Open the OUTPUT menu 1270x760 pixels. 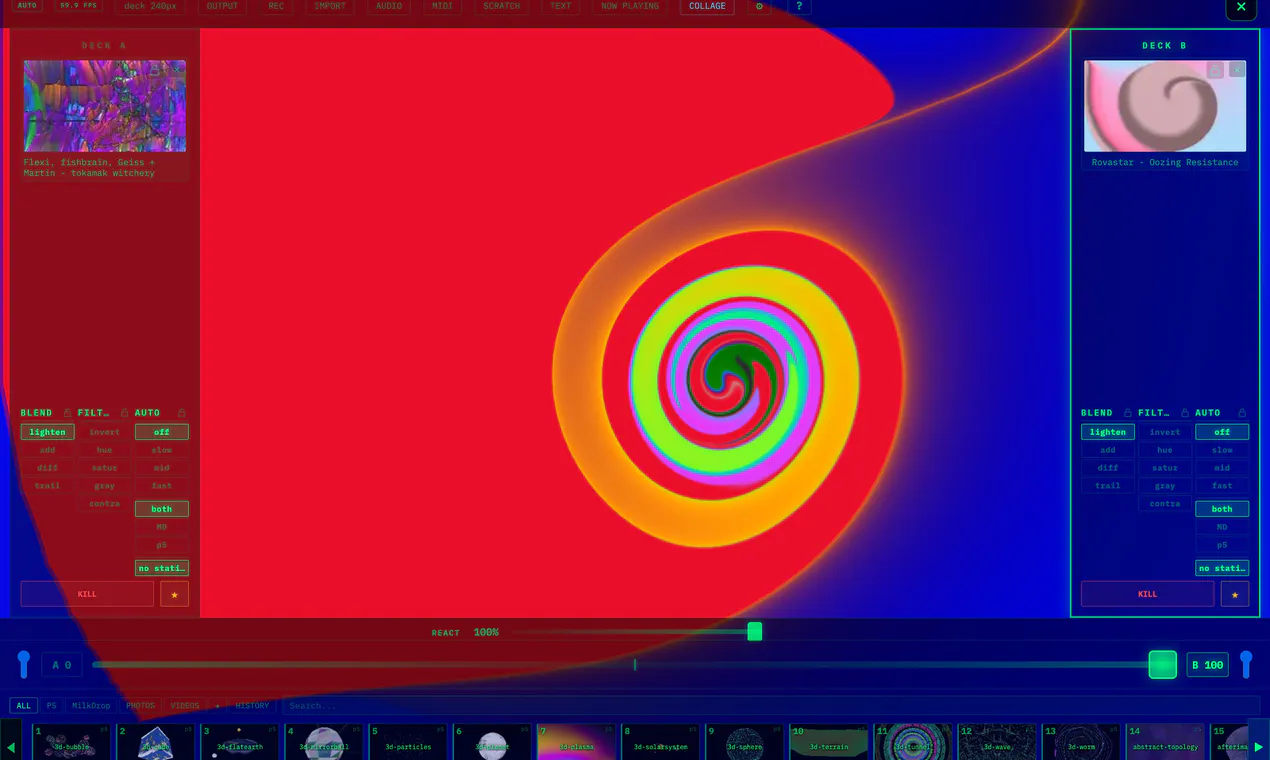[x=222, y=6]
